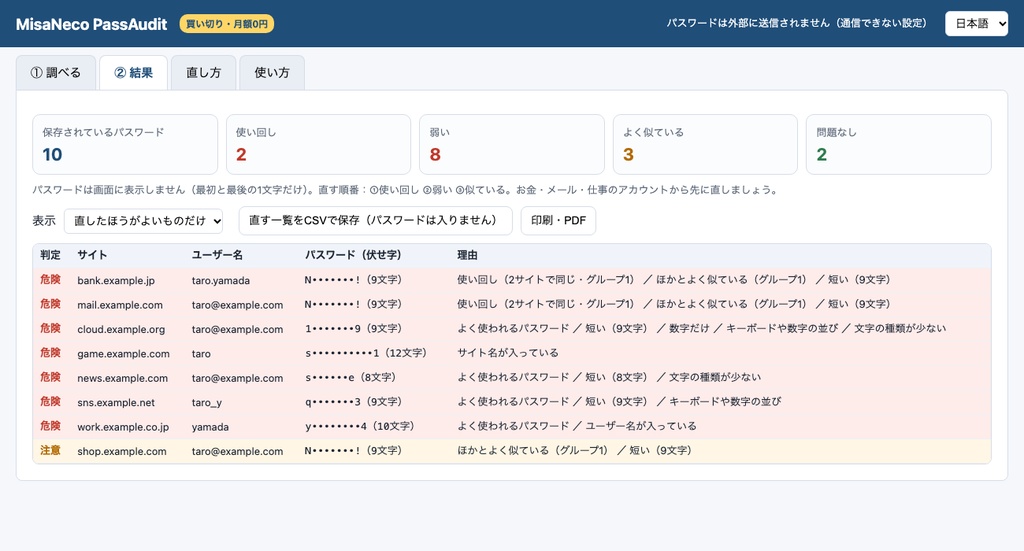The image size is (1024, 551).
Task: Click the yamada username cell
Action: [210, 427]
